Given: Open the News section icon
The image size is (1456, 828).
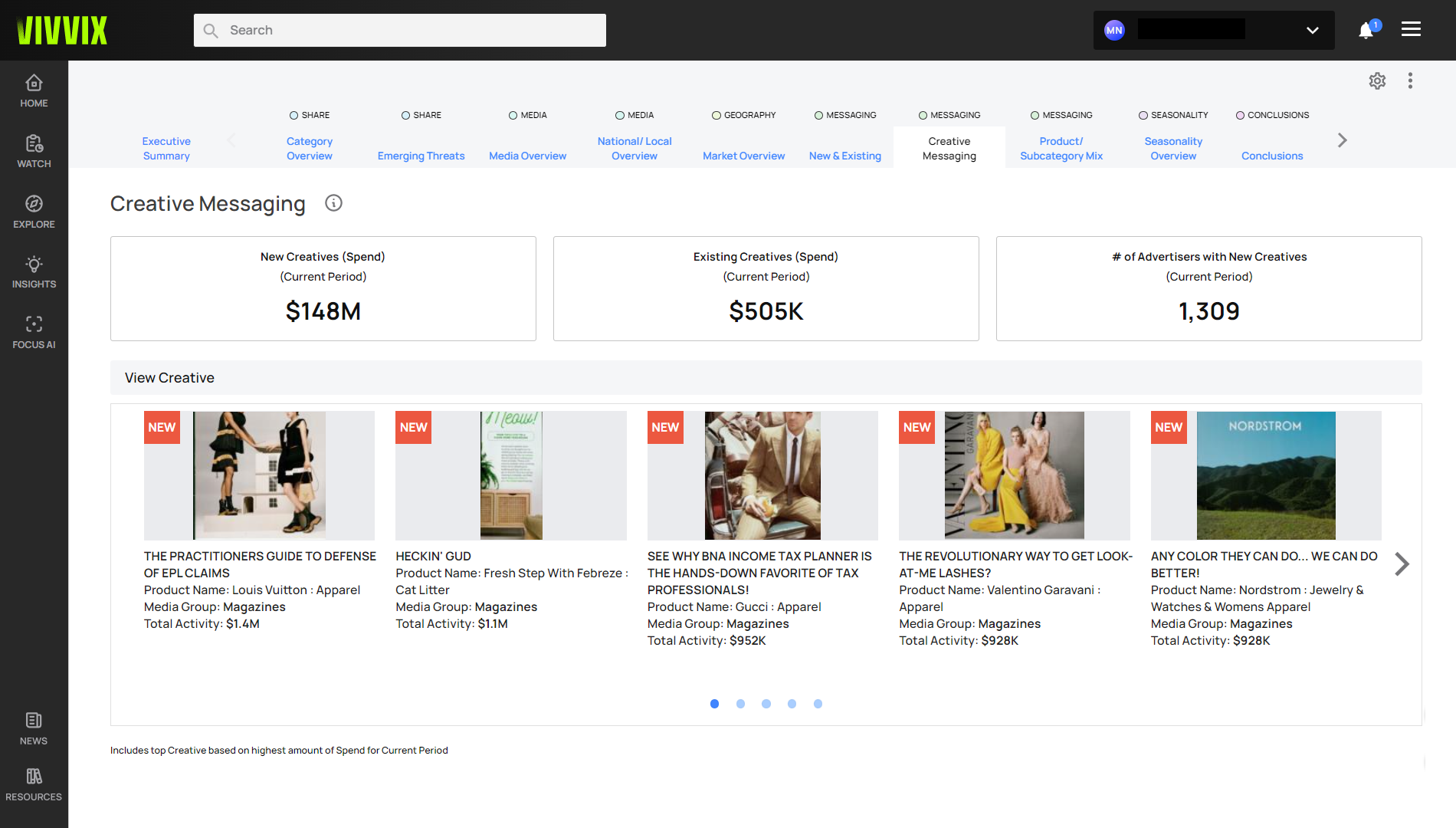Looking at the screenshot, I should pyautogui.click(x=34, y=721).
